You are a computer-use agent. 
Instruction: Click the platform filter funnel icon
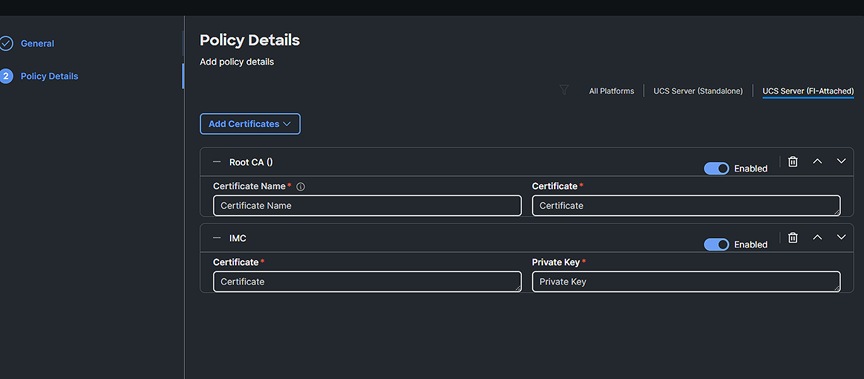point(564,90)
